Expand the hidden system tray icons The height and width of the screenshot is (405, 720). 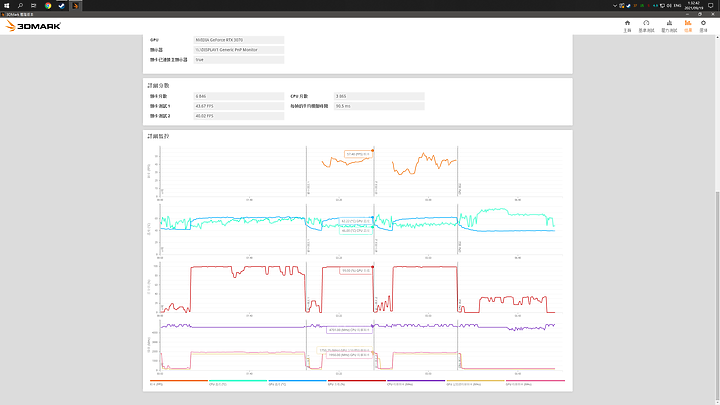[x=615, y=6]
